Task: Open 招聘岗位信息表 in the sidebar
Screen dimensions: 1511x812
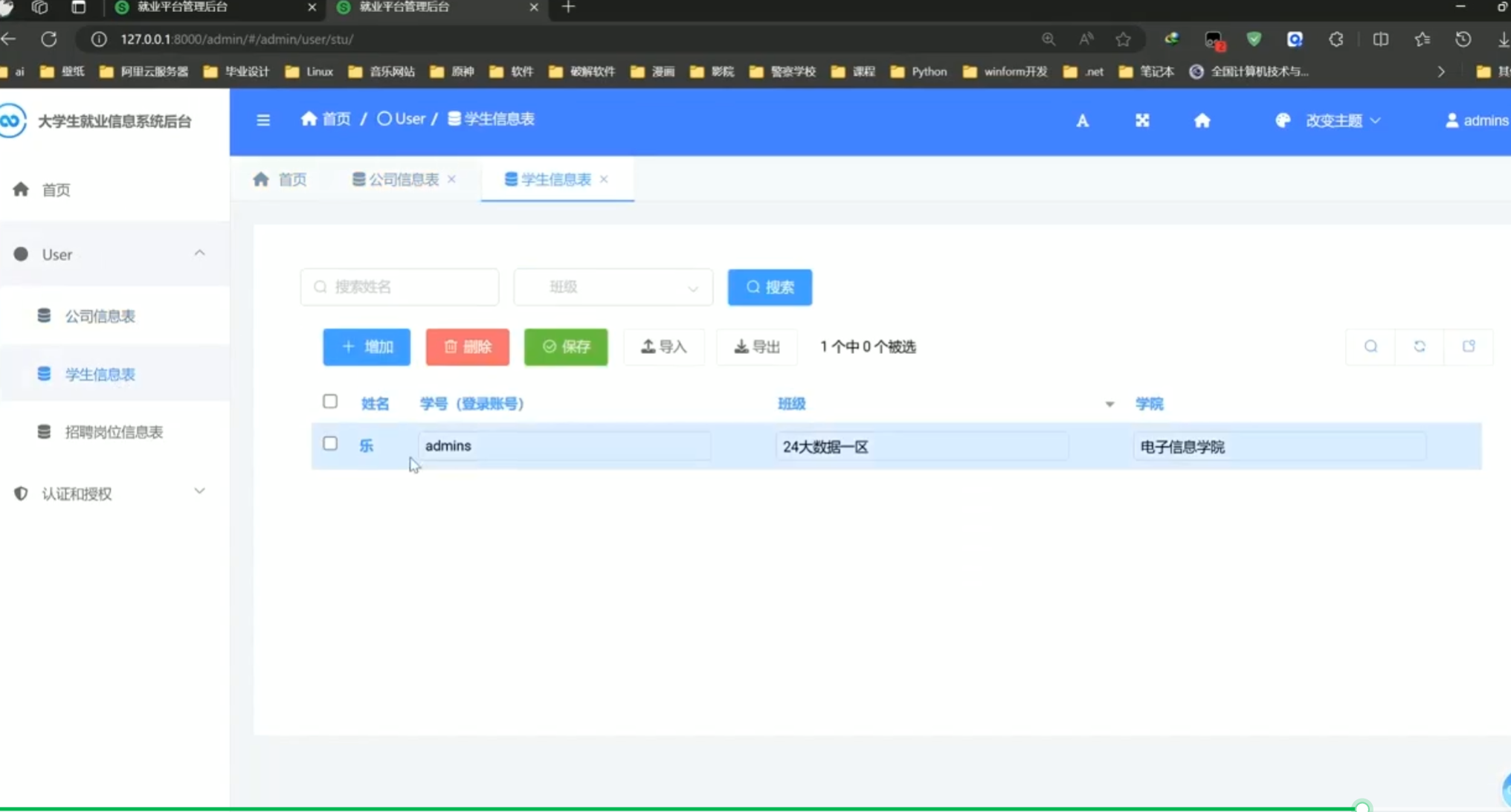Action: (x=113, y=432)
